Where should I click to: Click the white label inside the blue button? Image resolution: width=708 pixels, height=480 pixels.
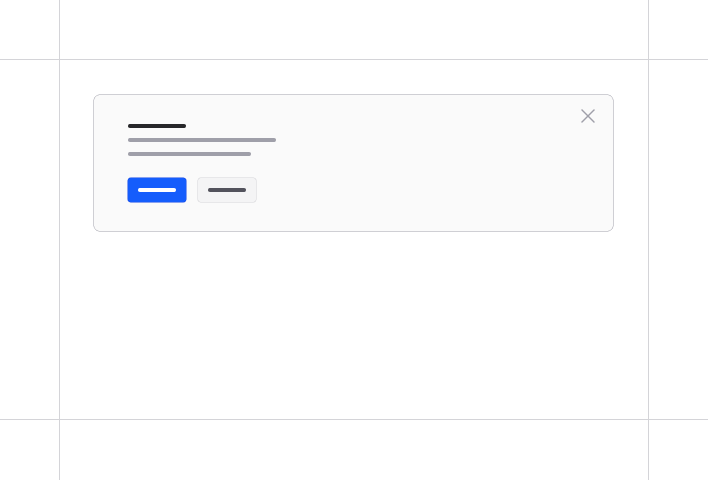pyautogui.click(x=157, y=190)
